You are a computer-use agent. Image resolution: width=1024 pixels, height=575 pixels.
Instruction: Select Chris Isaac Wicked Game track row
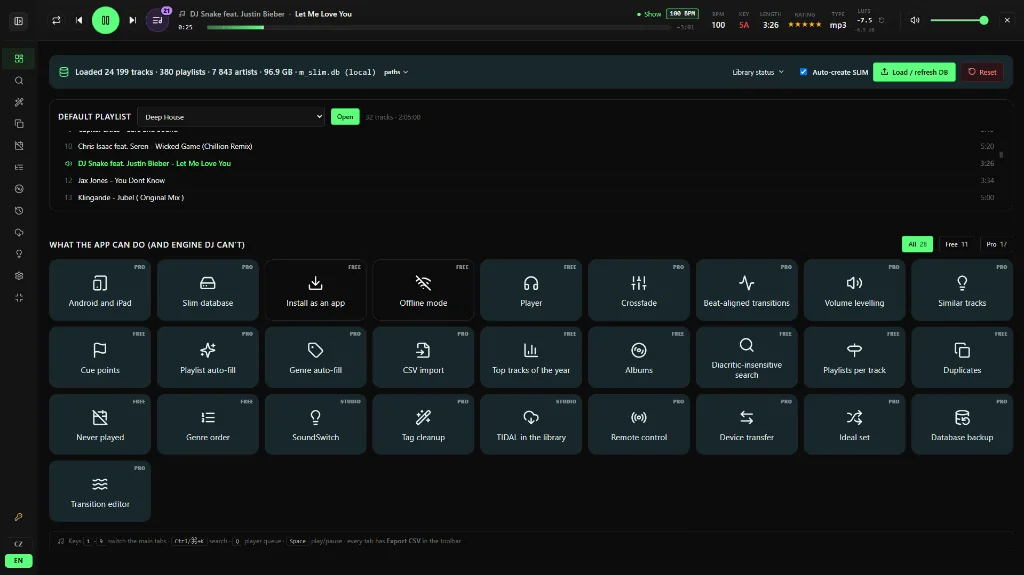pos(529,146)
